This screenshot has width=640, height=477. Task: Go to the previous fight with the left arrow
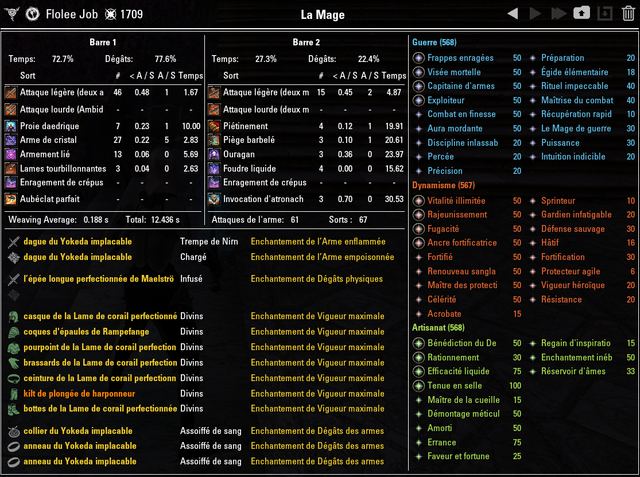coord(513,14)
